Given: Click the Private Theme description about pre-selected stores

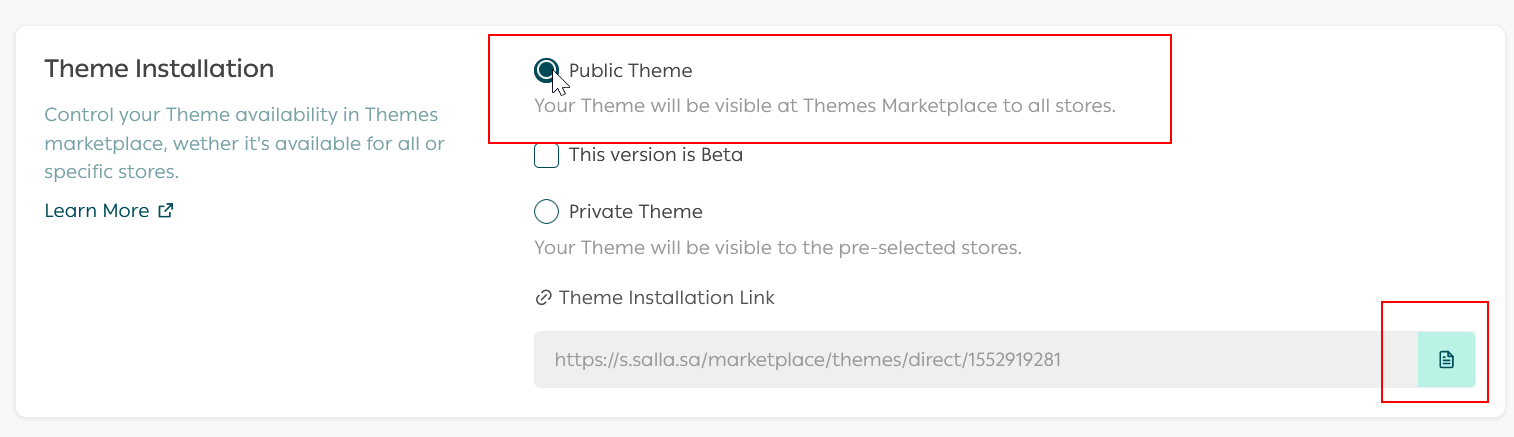Looking at the screenshot, I should 777,247.
